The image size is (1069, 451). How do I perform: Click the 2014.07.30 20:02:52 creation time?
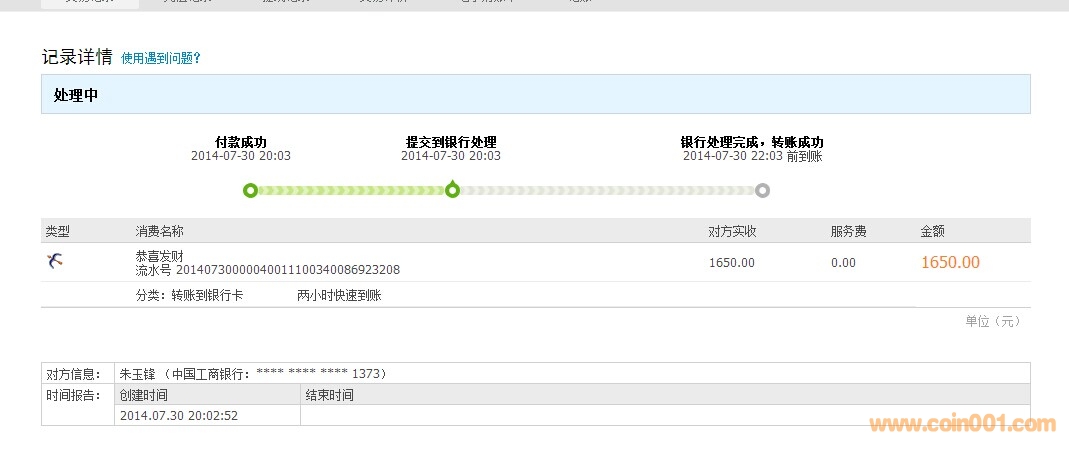[178, 415]
